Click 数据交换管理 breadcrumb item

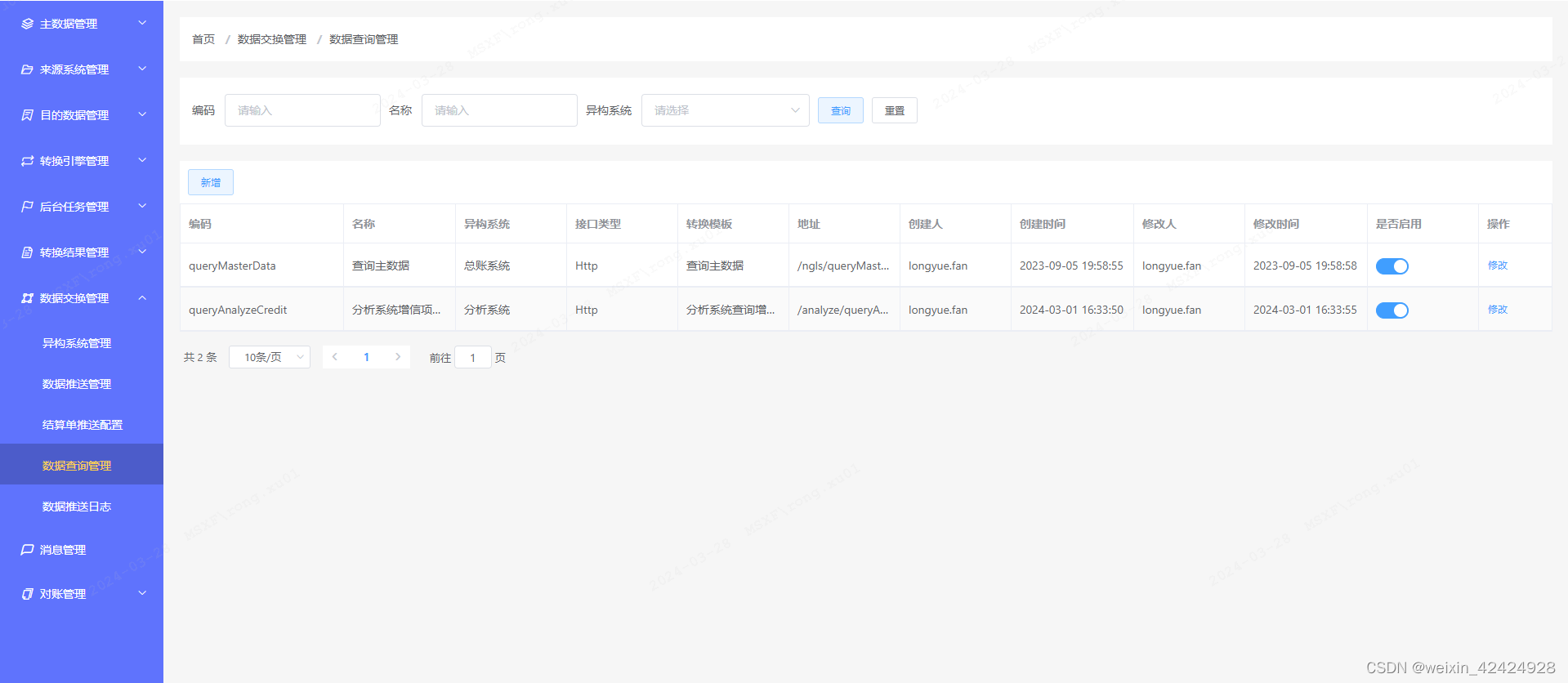point(272,39)
